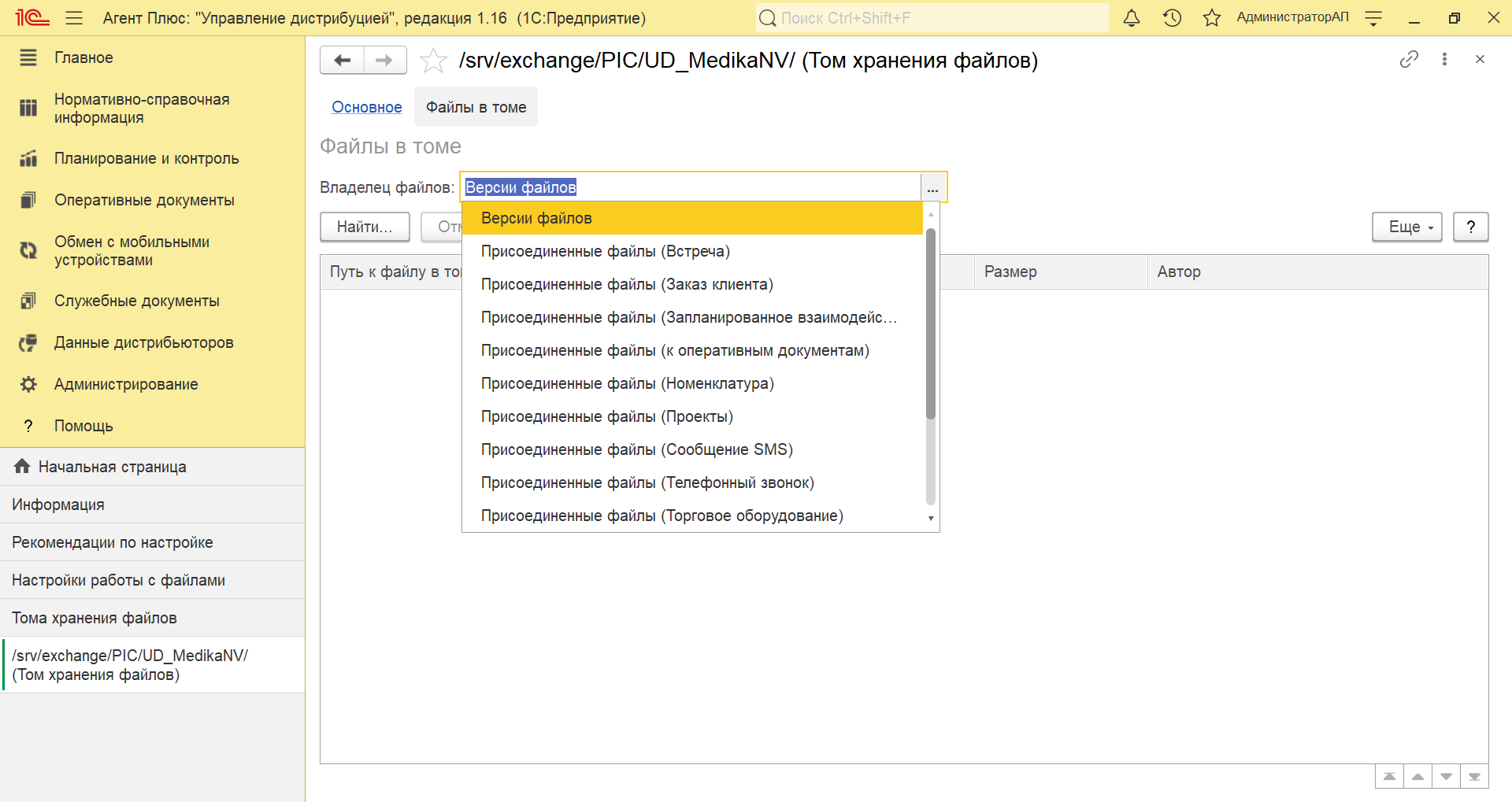This screenshot has height=802, width=1512.
Task: Add this volume to favorites star
Action: point(433,61)
